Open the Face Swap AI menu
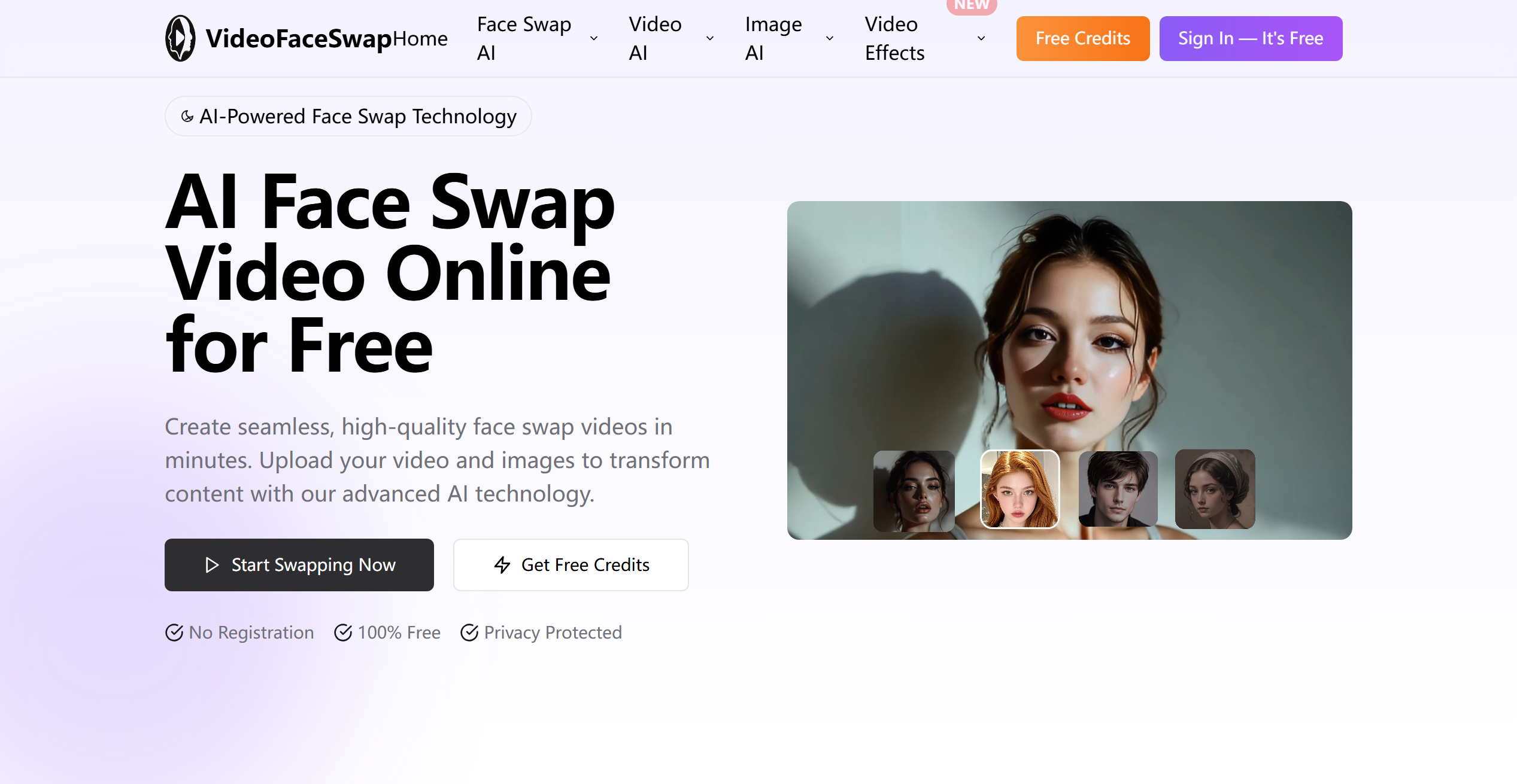This screenshot has width=1517, height=784. click(524, 38)
